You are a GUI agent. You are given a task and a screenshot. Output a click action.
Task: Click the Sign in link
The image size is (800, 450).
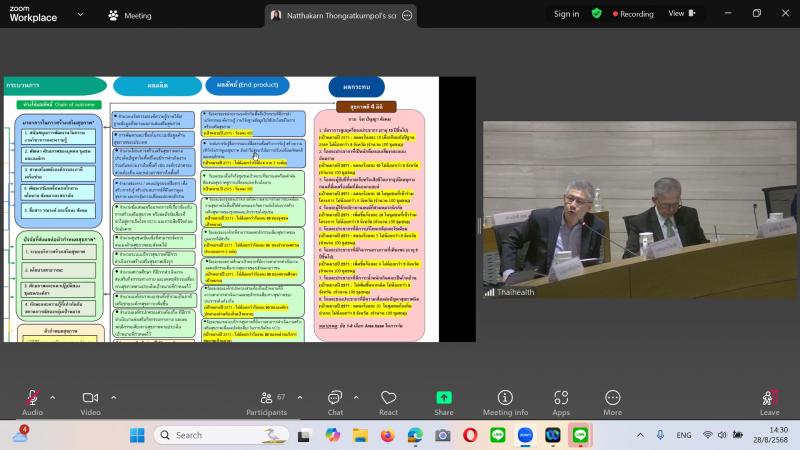[x=566, y=14]
